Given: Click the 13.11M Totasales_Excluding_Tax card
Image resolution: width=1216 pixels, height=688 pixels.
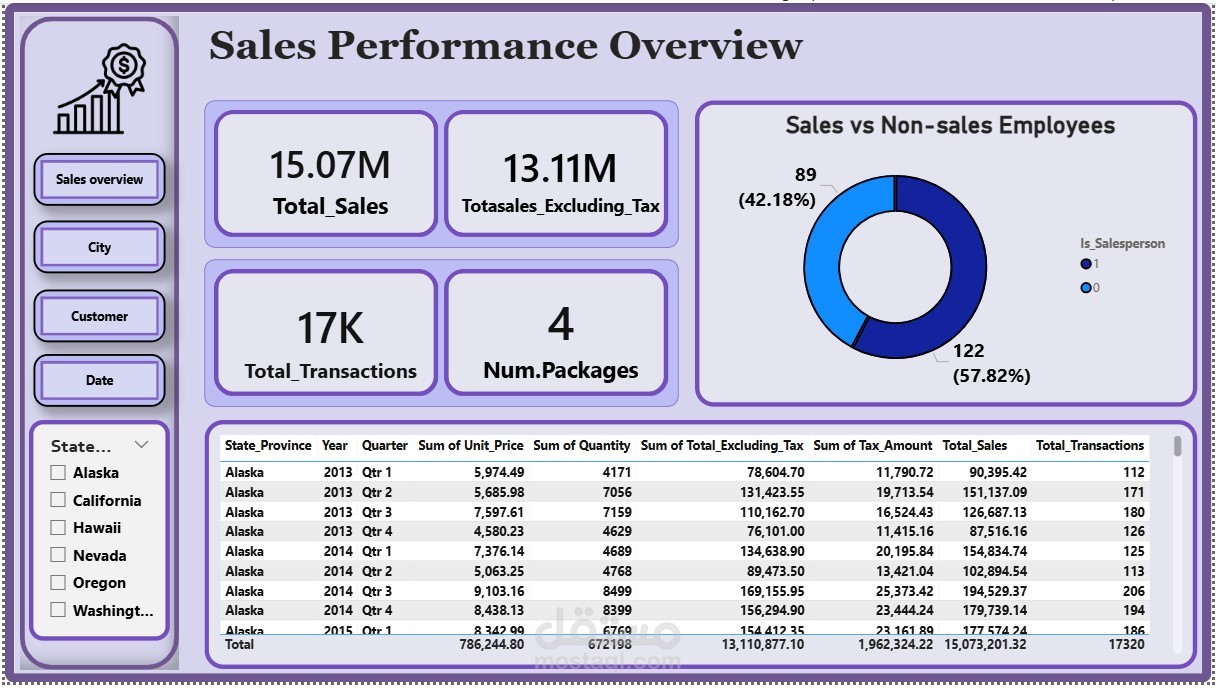Looking at the screenshot, I should (556, 174).
